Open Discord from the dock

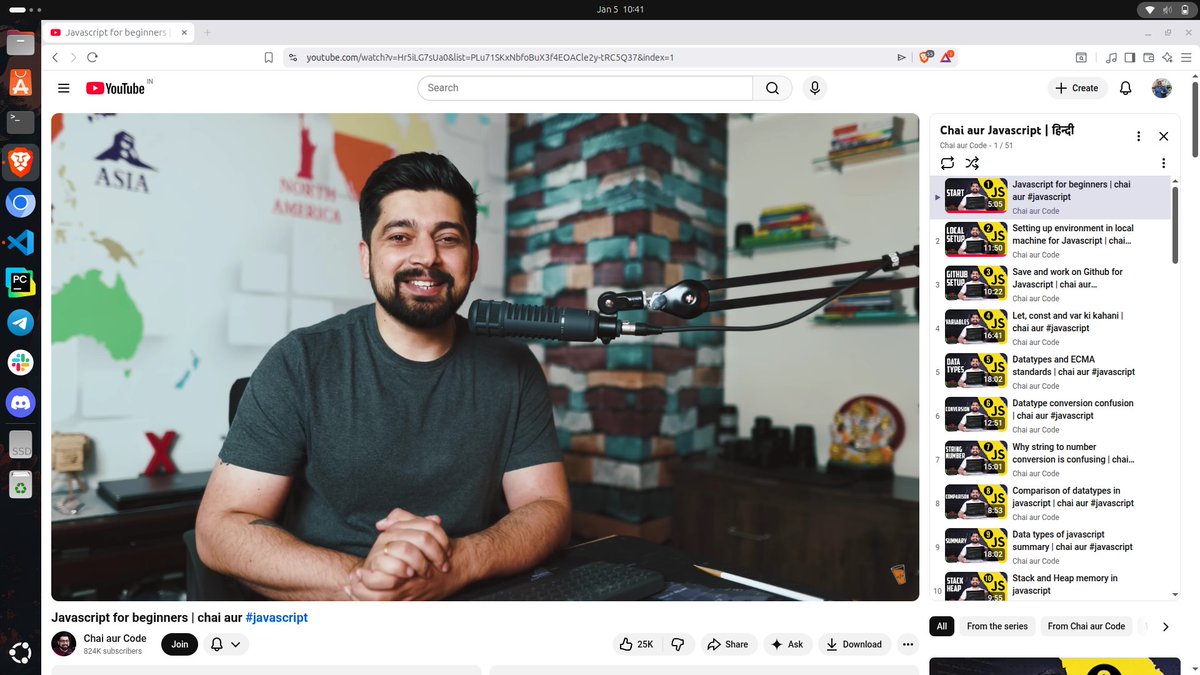(21, 403)
